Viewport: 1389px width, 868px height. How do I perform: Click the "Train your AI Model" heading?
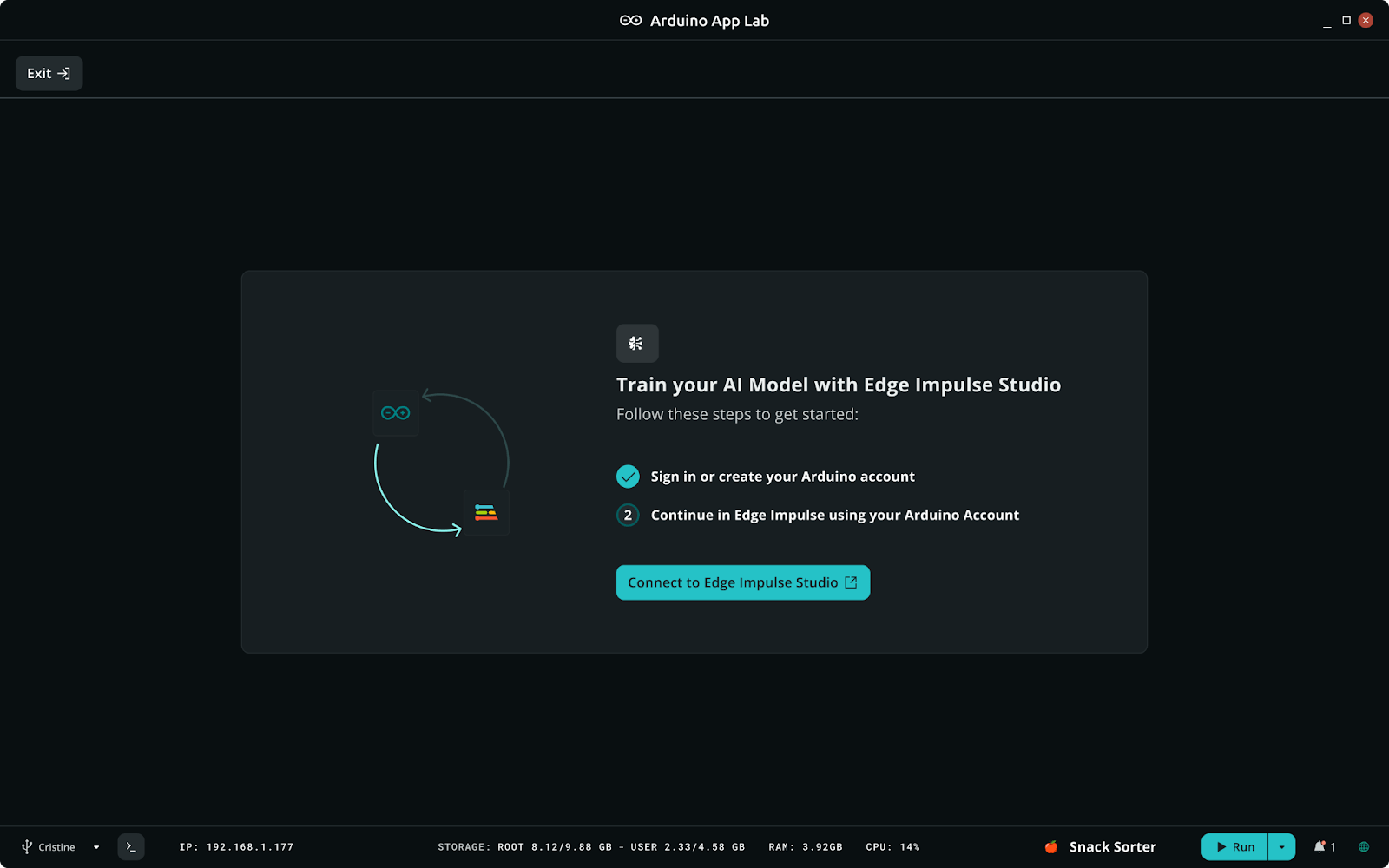839,385
